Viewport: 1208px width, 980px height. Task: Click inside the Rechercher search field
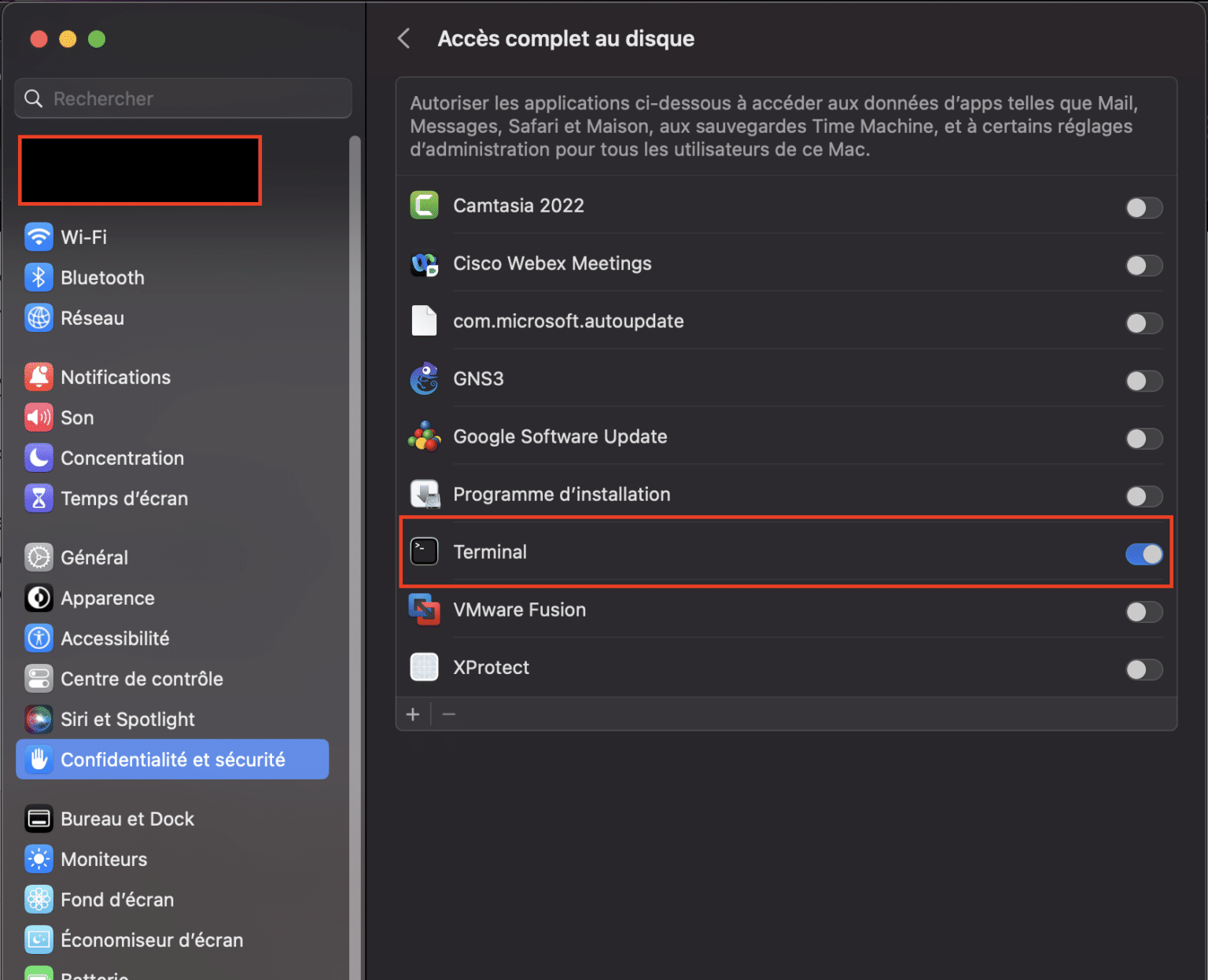[182, 98]
